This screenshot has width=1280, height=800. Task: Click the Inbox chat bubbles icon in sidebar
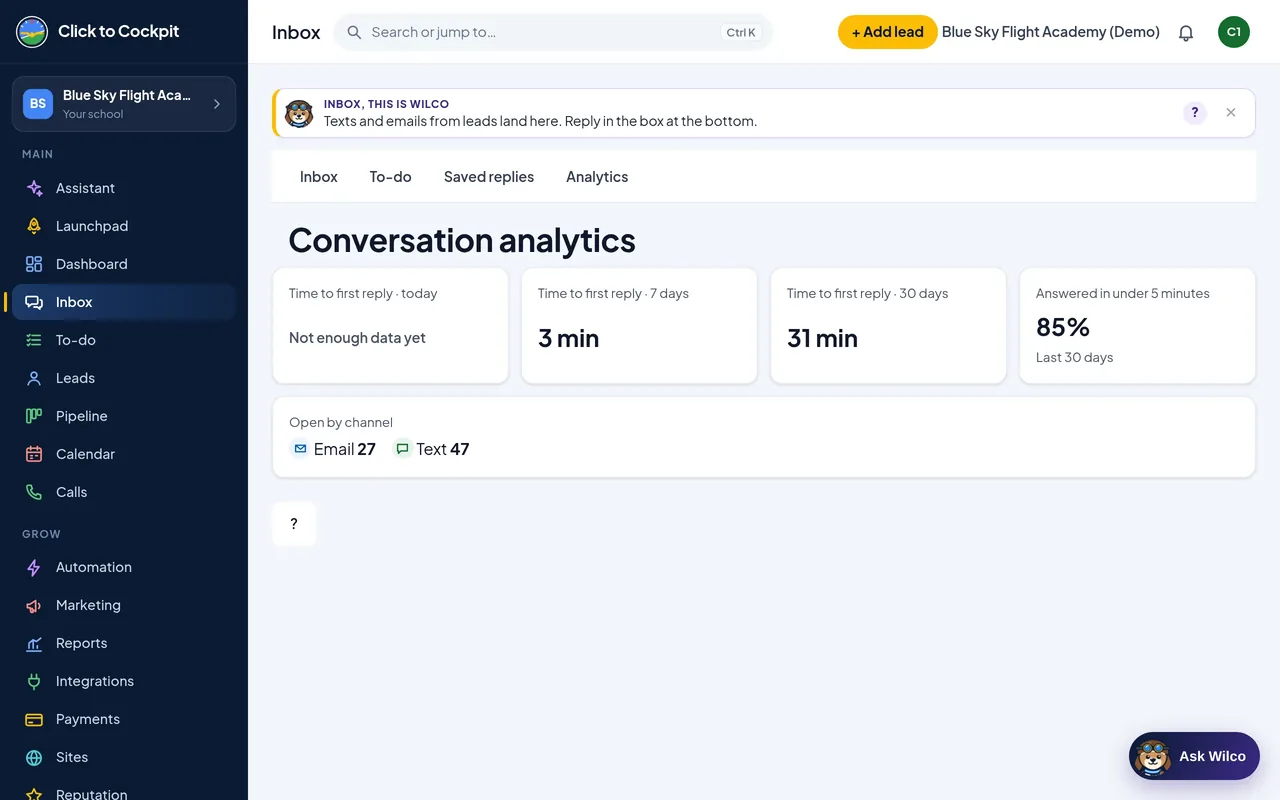tap(34, 302)
